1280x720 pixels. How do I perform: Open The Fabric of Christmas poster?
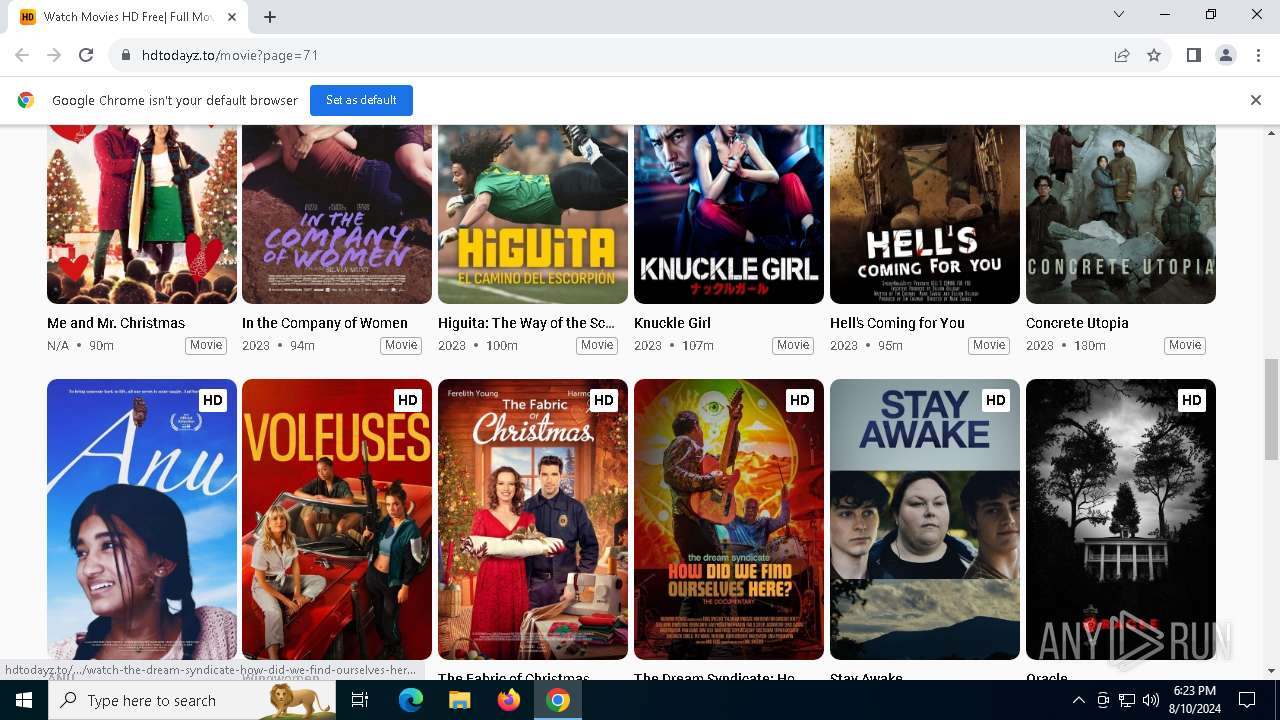[533, 519]
